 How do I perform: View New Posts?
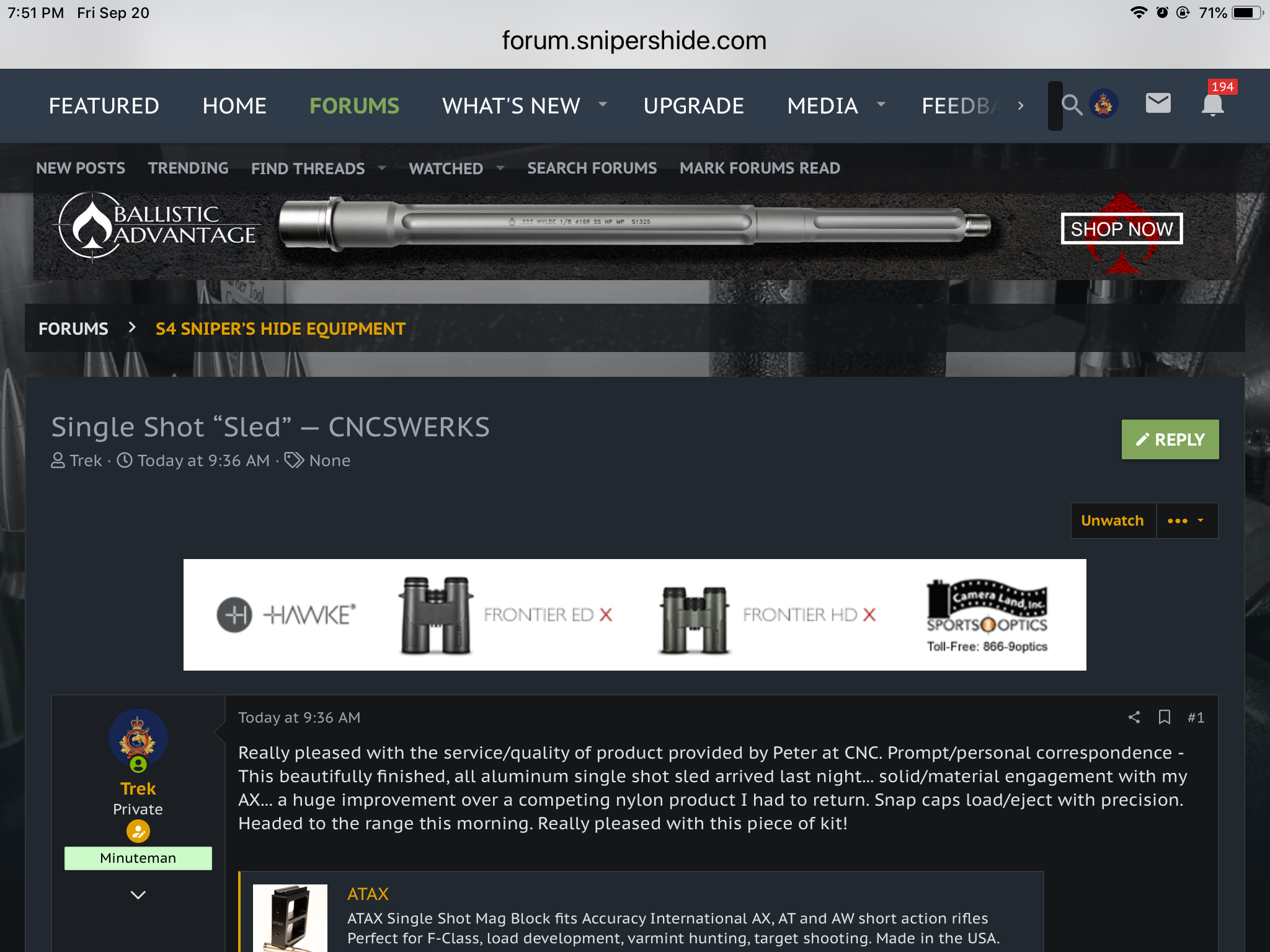(x=81, y=168)
